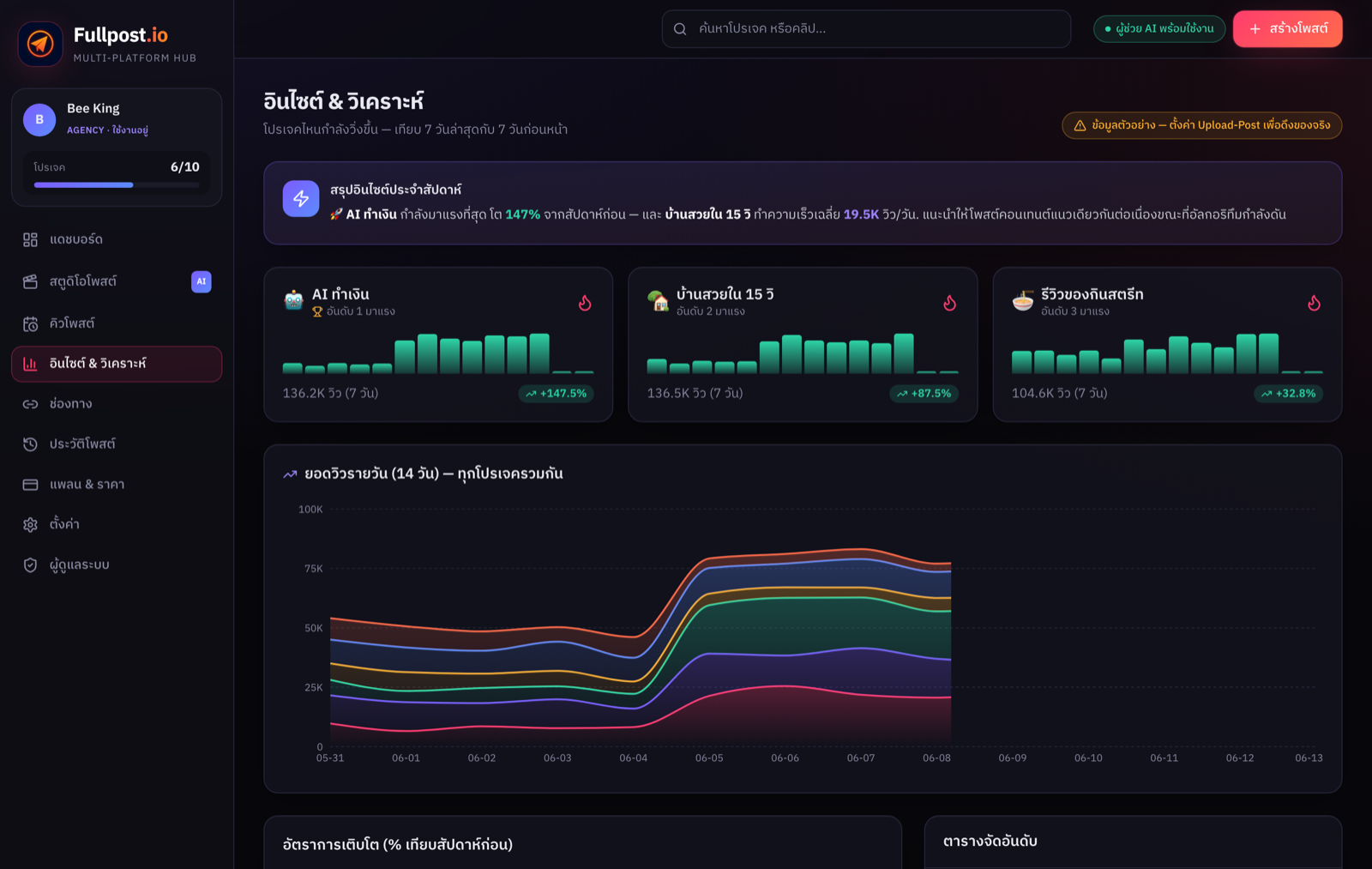Image resolution: width=1372 pixels, height=869 pixels.
Task: Click the ผู้ช่วย AI พร้อมใช้งาน status pill
Action: pyautogui.click(x=1159, y=29)
